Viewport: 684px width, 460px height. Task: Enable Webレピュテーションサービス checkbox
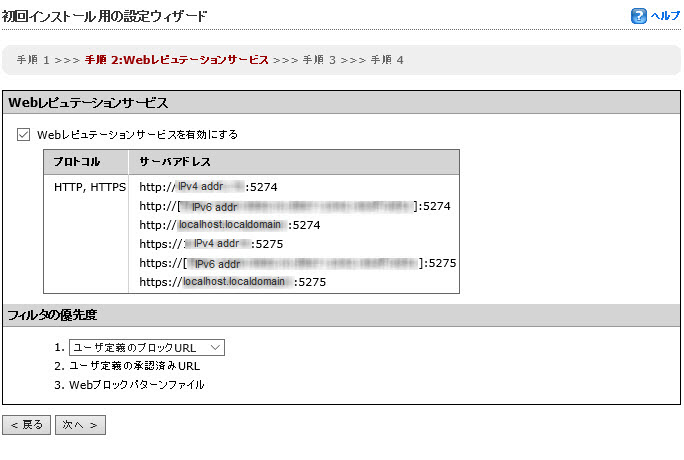(24, 134)
